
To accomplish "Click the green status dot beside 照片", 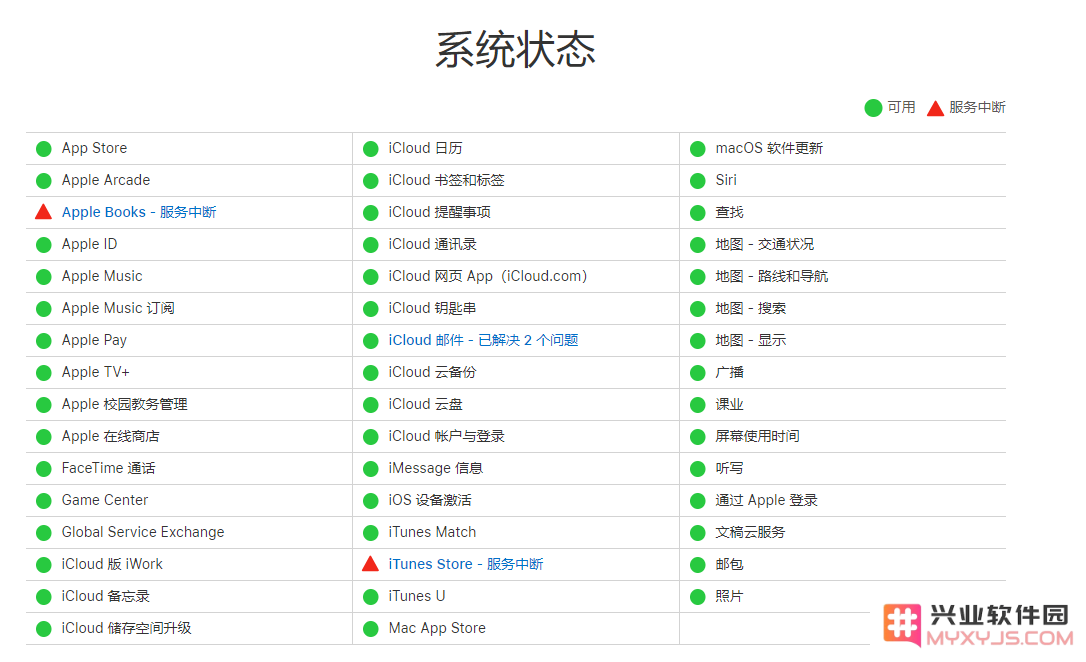I will [x=697, y=596].
